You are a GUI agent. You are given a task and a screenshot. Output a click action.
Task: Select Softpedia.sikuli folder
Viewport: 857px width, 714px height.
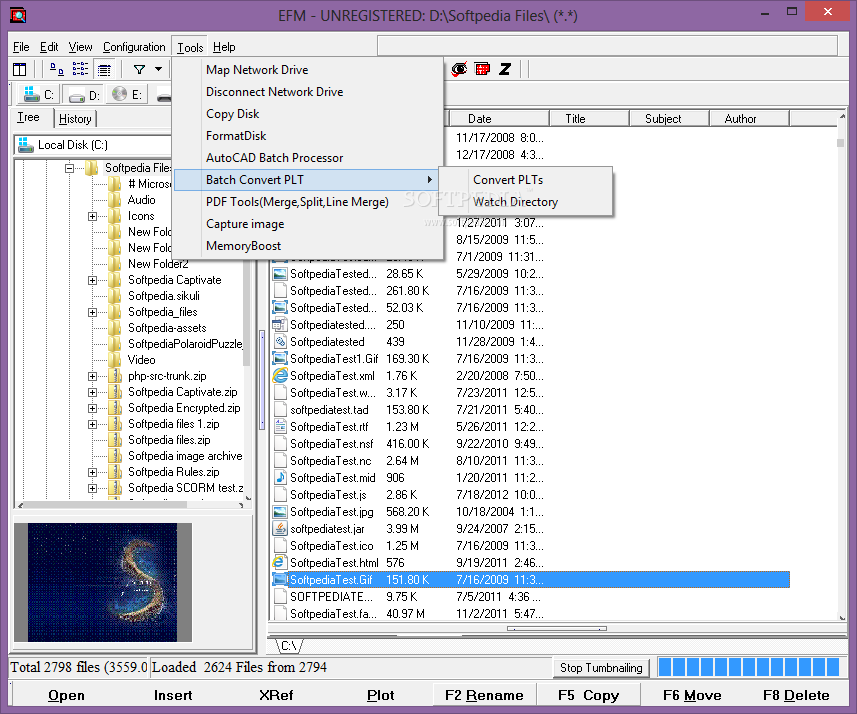164,296
